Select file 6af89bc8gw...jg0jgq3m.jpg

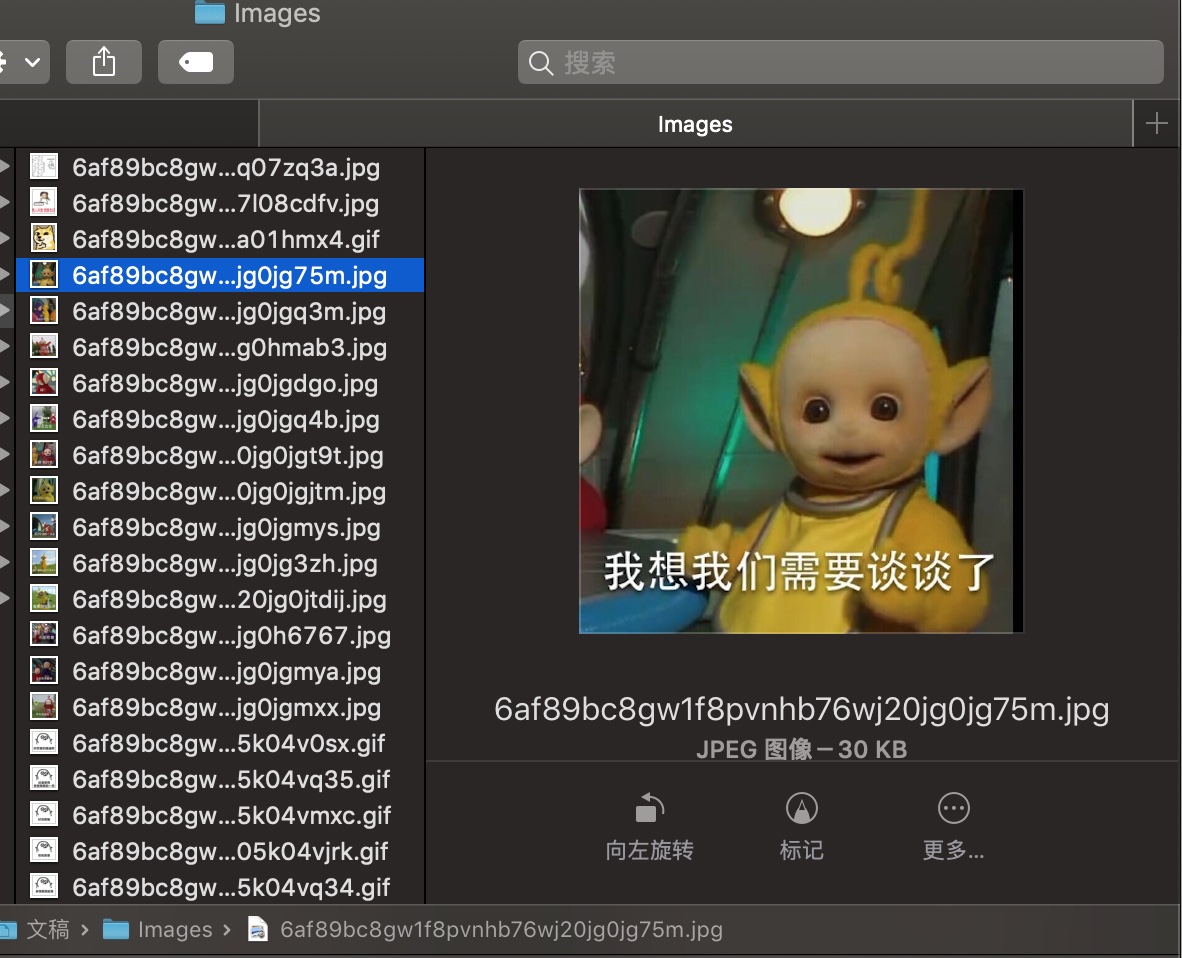(219, 311)
